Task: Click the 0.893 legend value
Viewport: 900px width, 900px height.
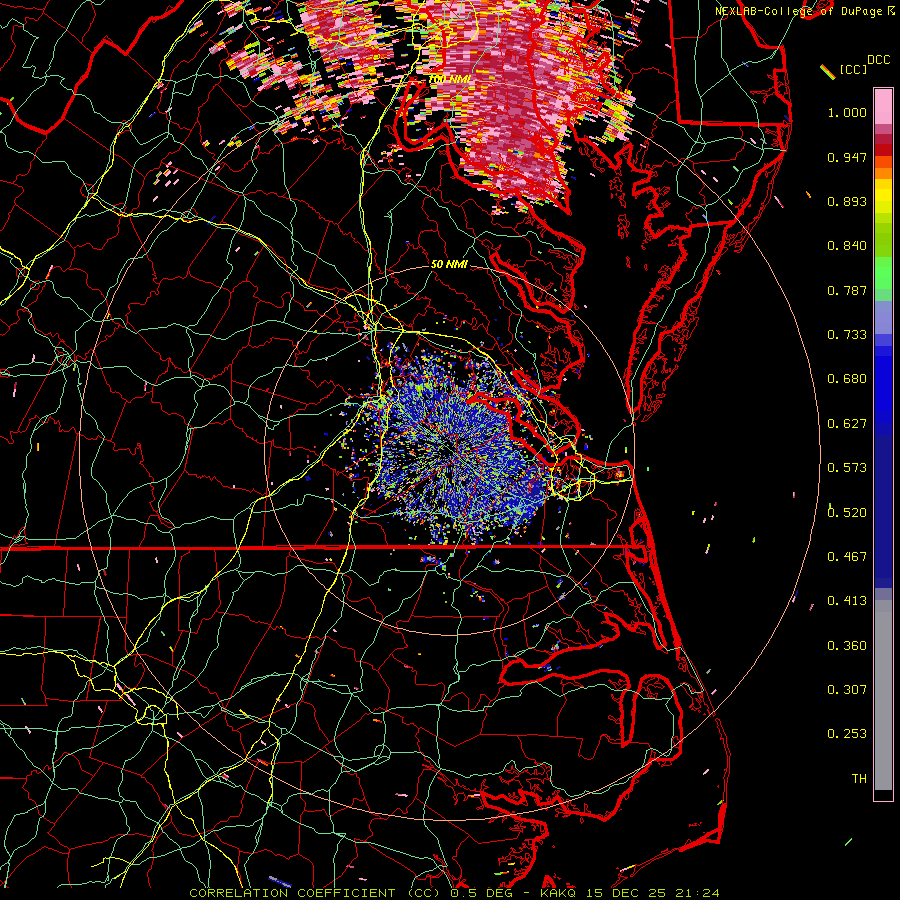Action: pyautogui.click(x=847, y=201)
